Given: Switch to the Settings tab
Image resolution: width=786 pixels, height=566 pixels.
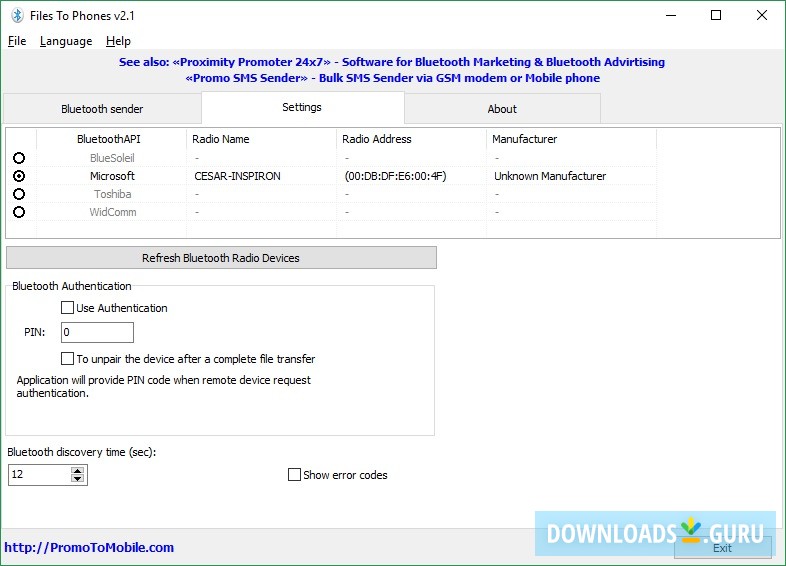Looking at the screenshot, I should pos(302,107).
